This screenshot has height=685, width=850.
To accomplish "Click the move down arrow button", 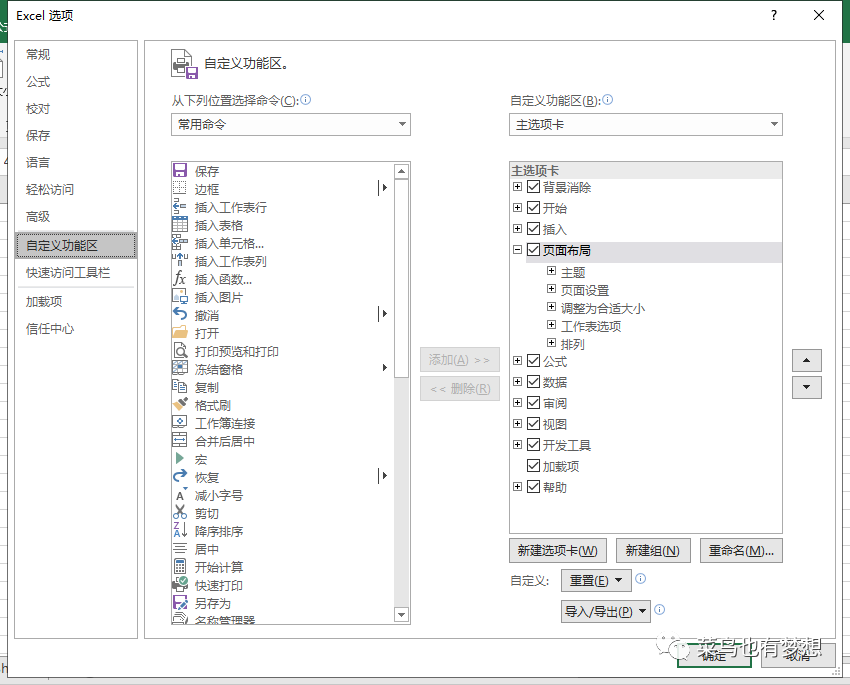I will pyautogui.click(x=807, y=387).
